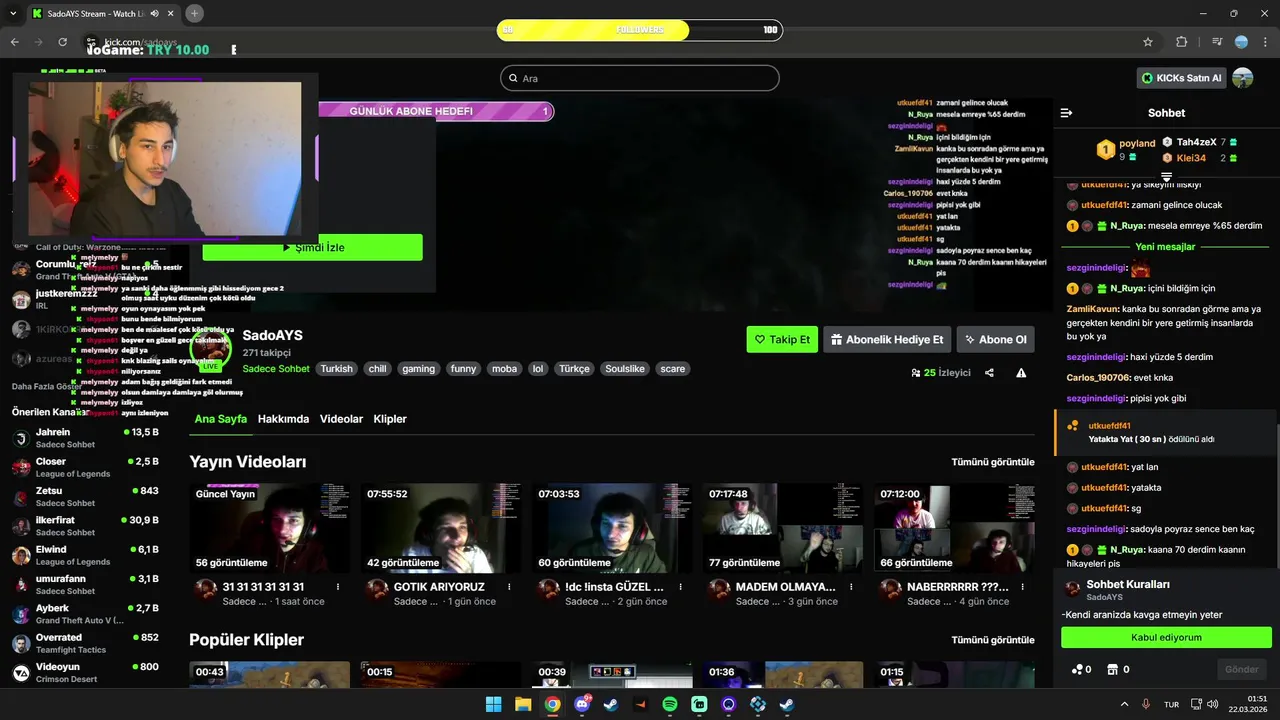Show hidden system tray icons
This screenshot has height=720, width=1280.
(1124, 704)
